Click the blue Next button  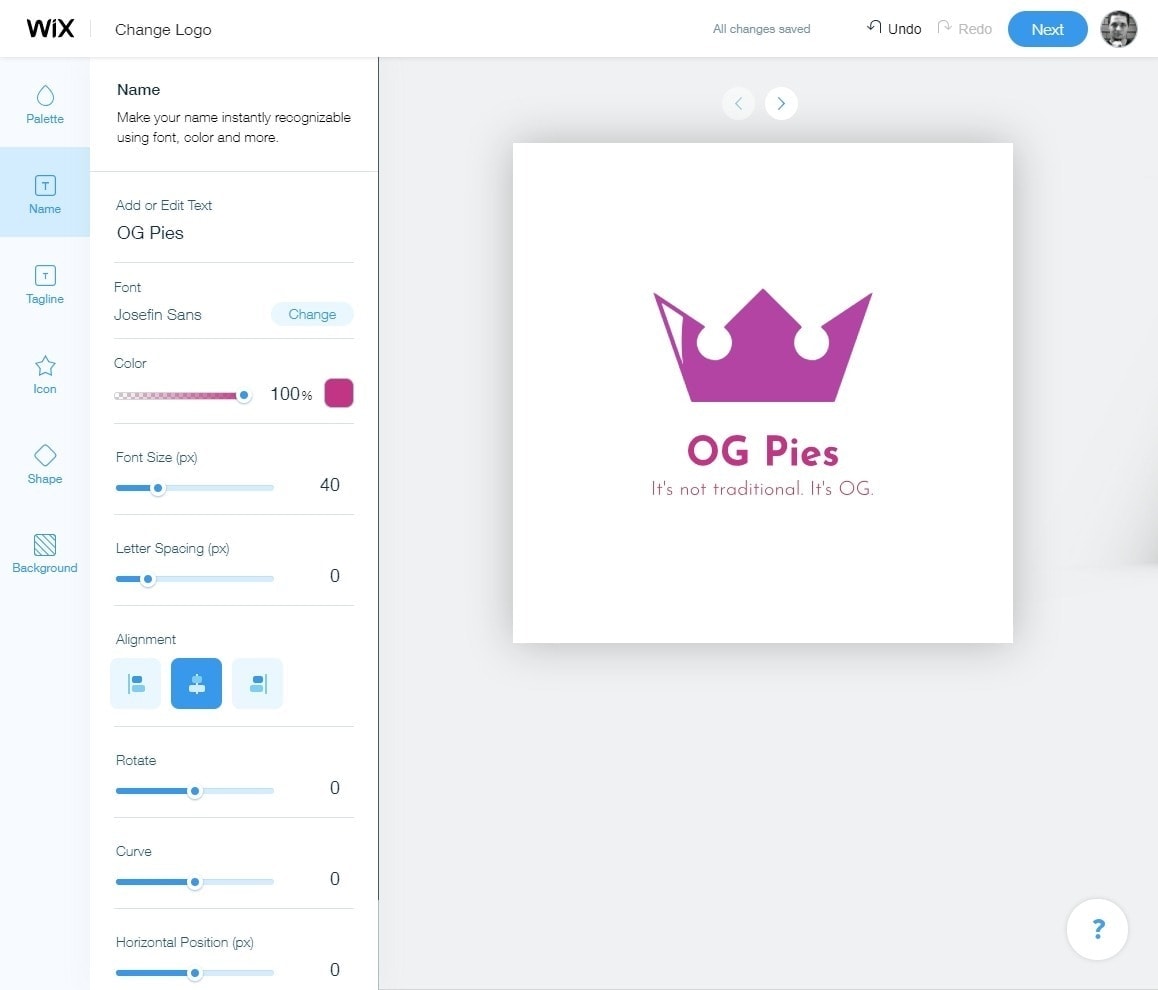tap(1047, 29)
